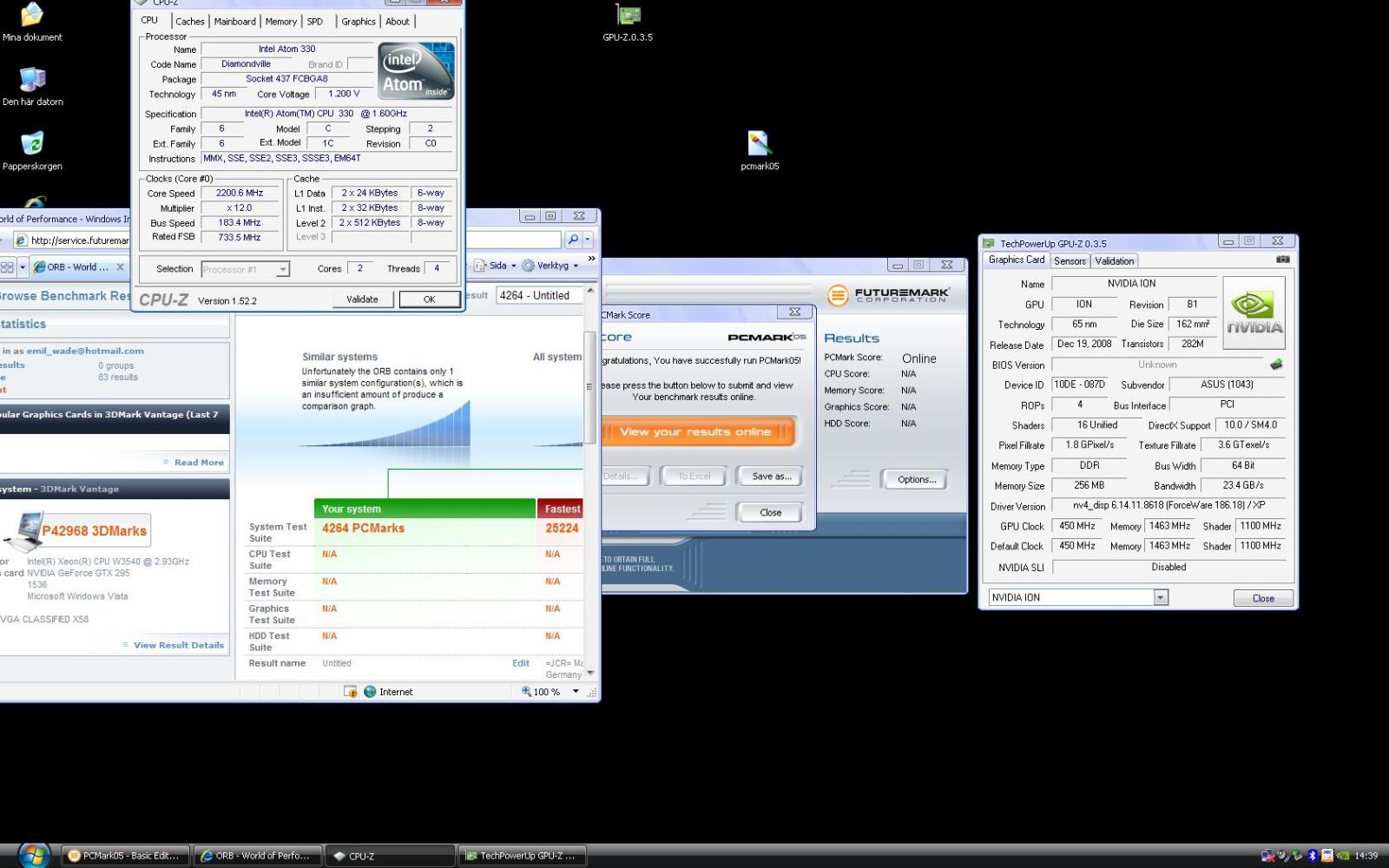Image resolution: width=1389 pixels, height=868 pixels.
Task: Click the Edit link for result name
Action: (520, 663)
